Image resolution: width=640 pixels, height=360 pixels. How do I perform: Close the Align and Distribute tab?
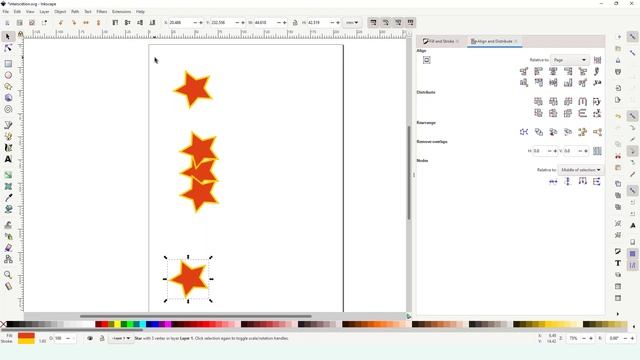[516, 41]
